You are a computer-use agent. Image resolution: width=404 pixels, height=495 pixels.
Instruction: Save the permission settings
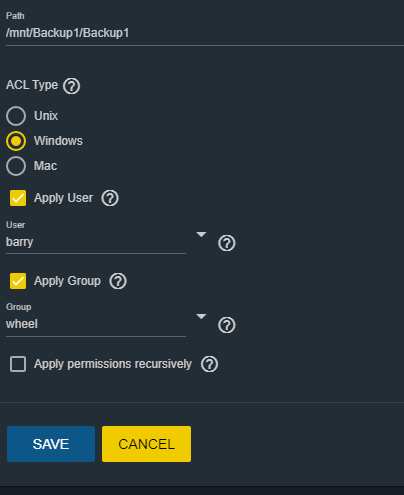51,444
